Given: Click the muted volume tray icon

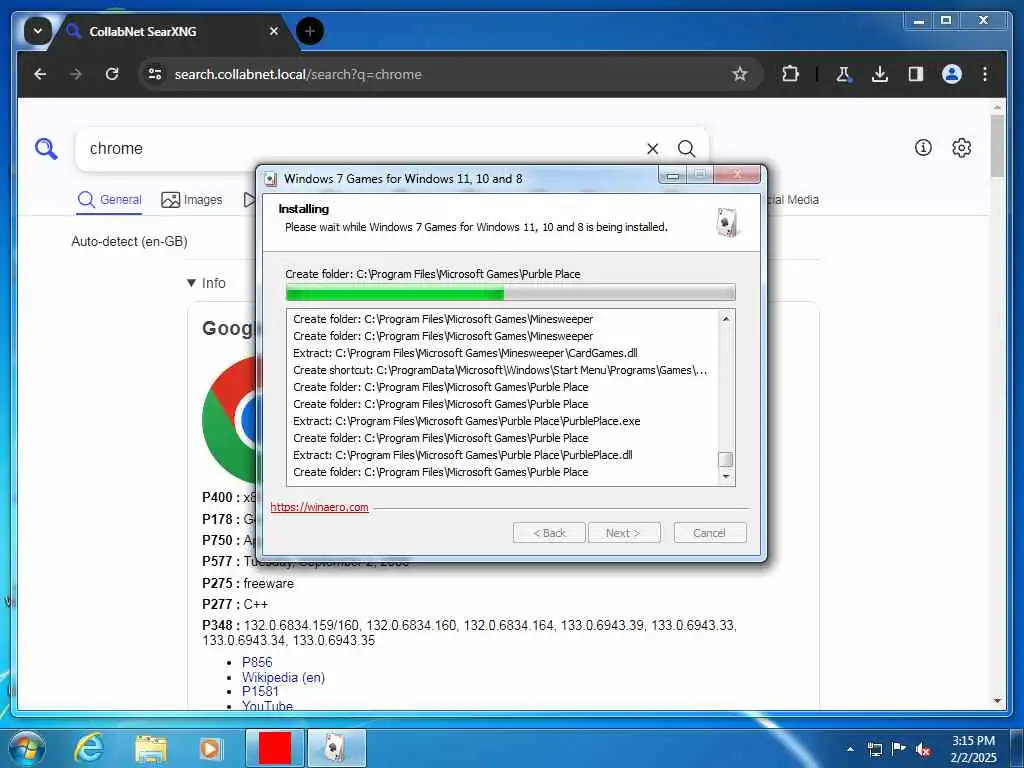Looking at the screenshot, I should coord(923,749).
